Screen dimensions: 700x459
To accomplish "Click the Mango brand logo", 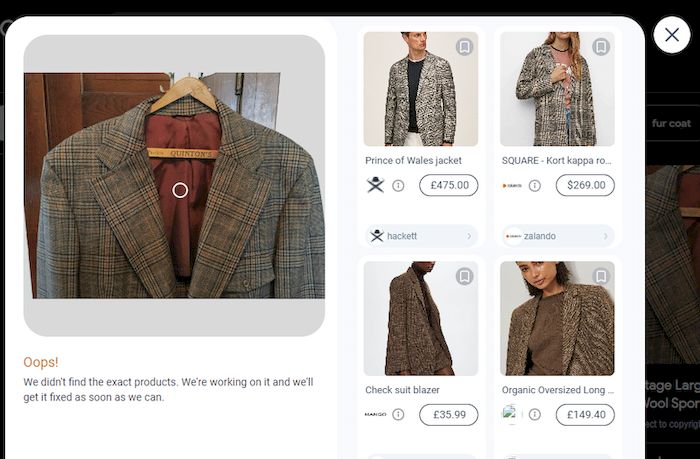I will [376, 414].
